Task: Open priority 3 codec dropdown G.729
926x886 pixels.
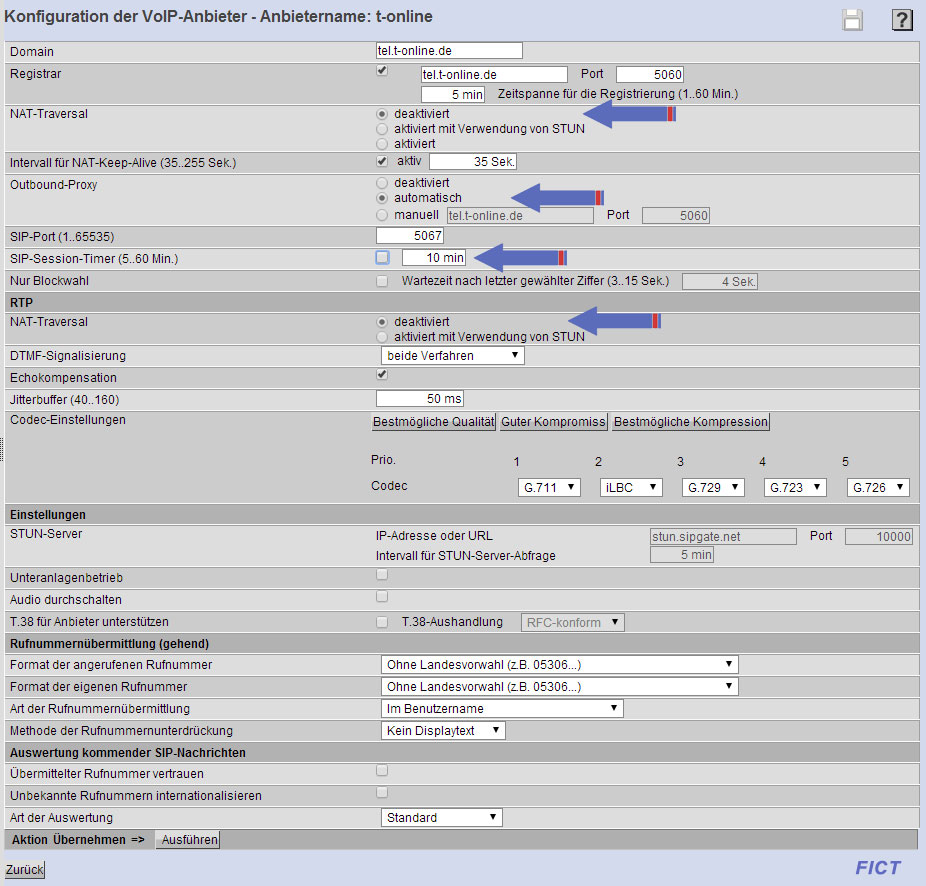Action: (713, 487)
